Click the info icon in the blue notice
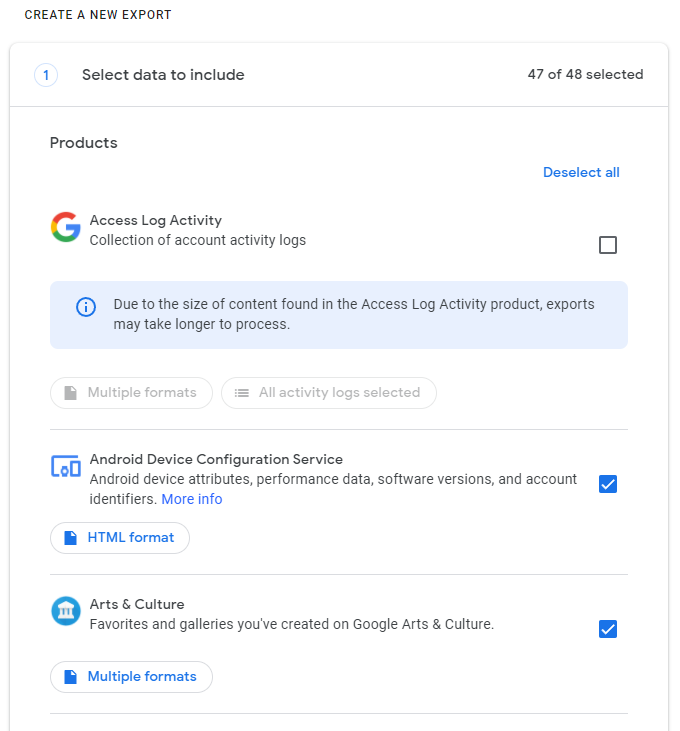Image resolution: width=680 pixels, height=731 pixels. pyautogui.click(x=87, y=307)
